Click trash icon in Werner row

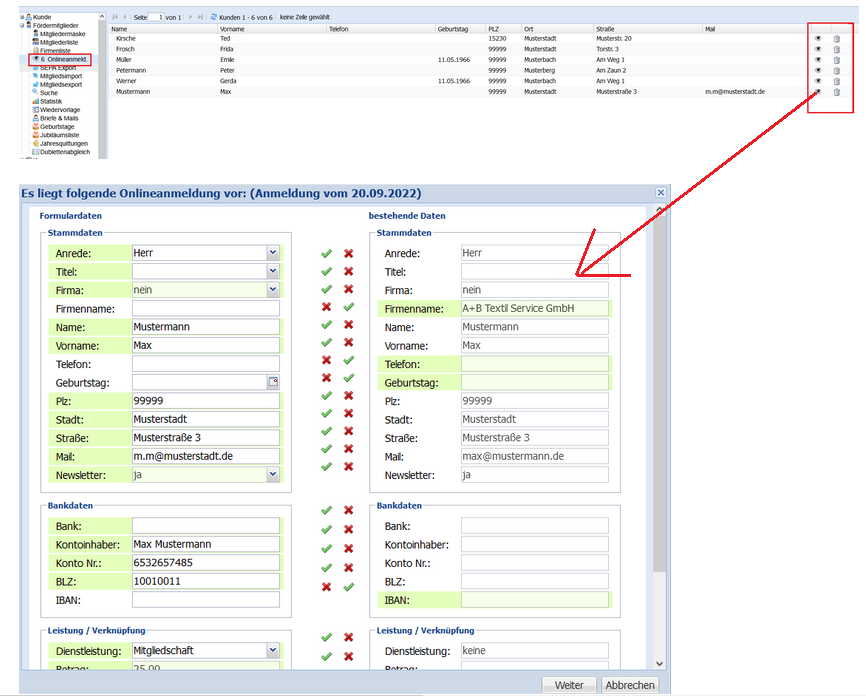pos(837,81)
